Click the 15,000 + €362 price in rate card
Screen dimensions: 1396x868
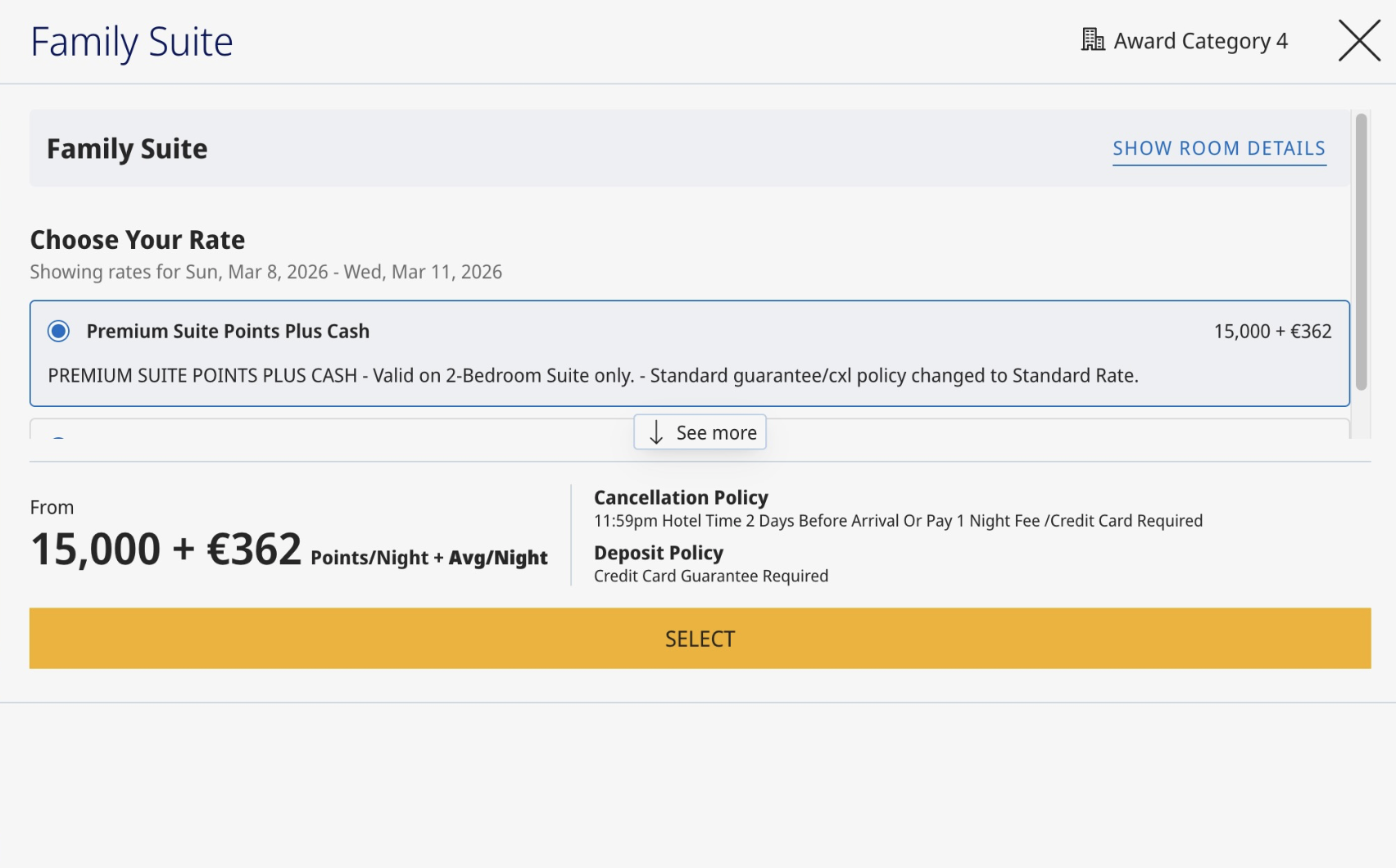[1271, 332]
